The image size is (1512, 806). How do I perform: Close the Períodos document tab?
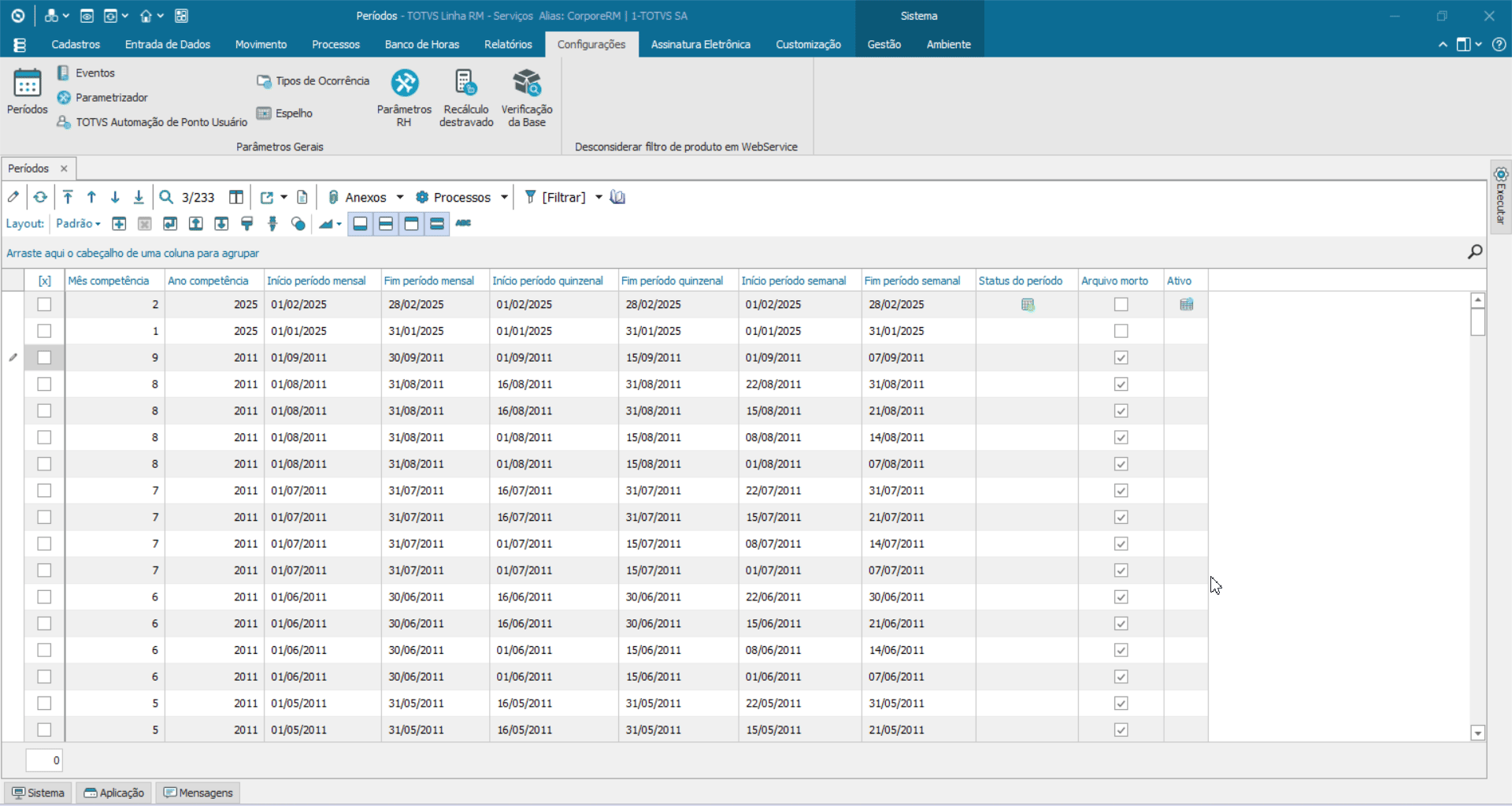(64, 168)
